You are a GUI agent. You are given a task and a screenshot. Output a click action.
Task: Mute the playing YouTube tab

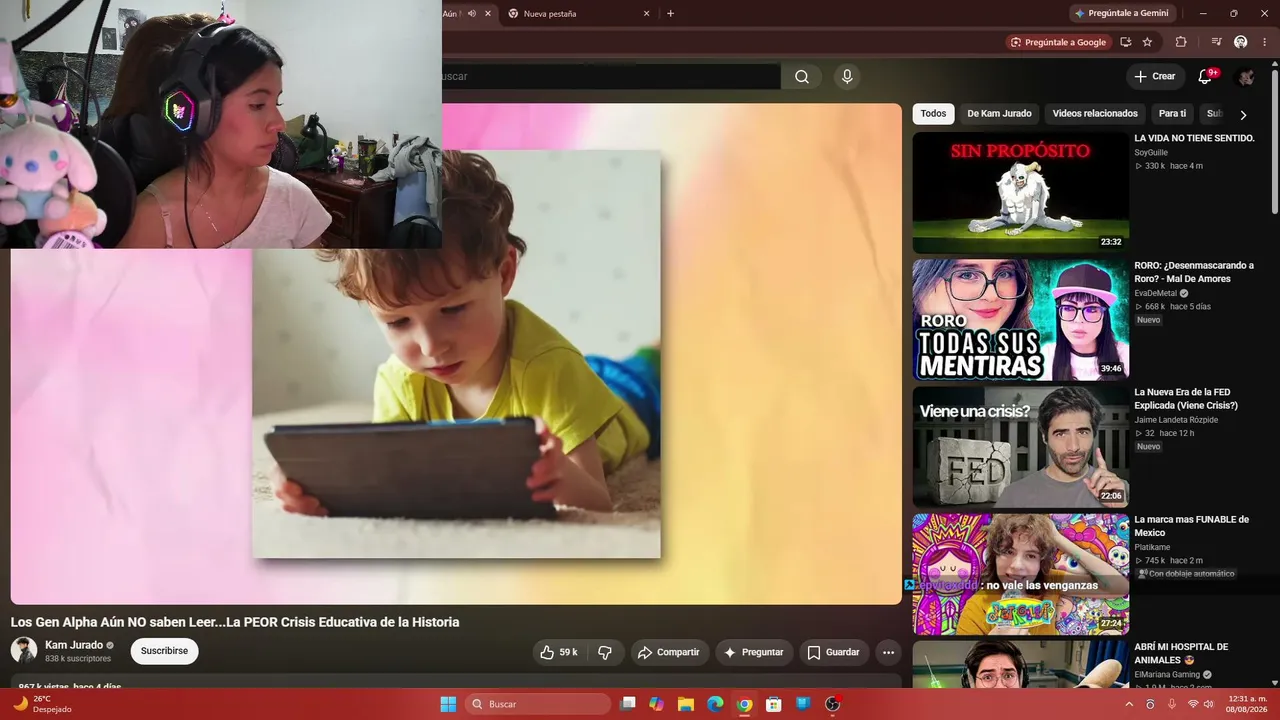472,14
